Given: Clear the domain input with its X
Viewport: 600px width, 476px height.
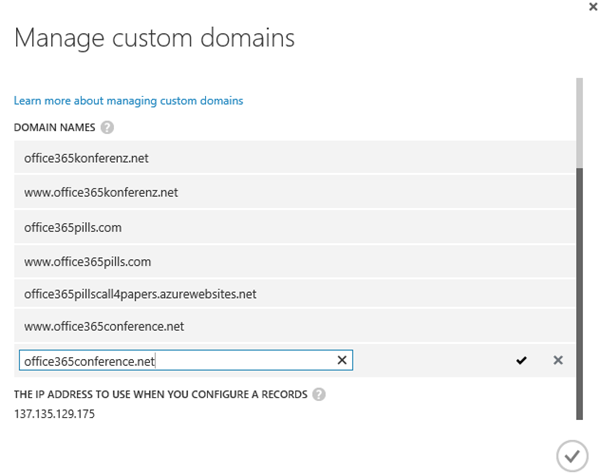Looking at the screenshot, I should [x=341, y=360].
